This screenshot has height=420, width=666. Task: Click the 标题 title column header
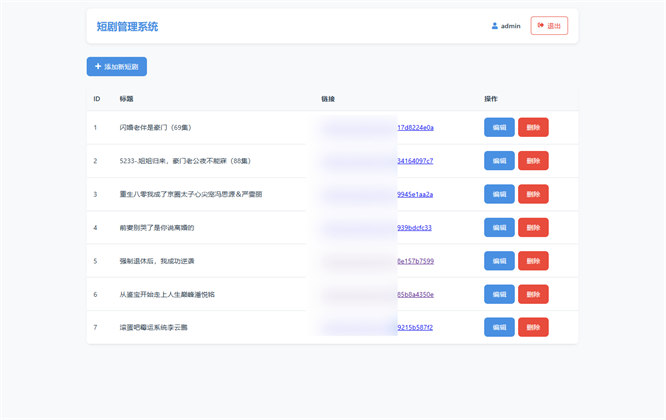click(126, 99)
